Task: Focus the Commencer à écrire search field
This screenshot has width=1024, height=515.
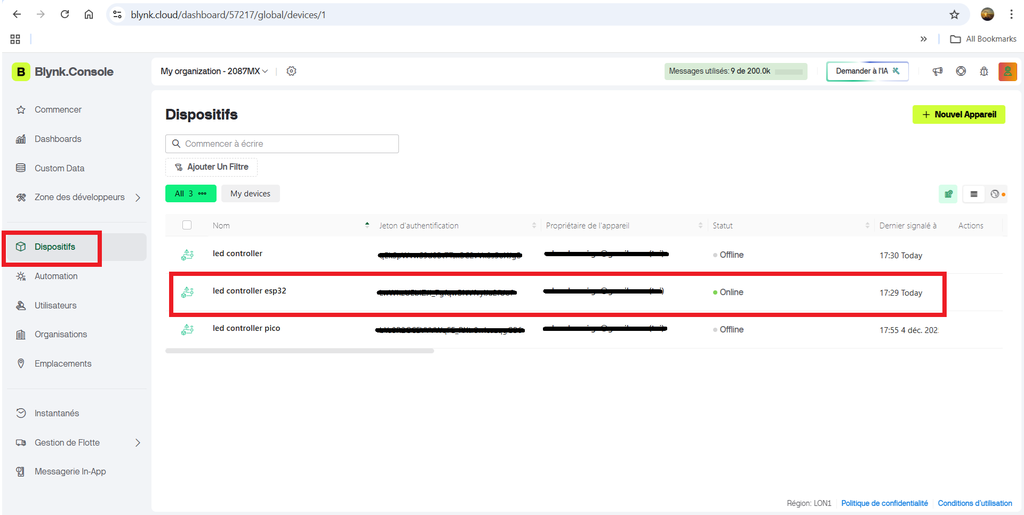Action: (x=282, y=144)
